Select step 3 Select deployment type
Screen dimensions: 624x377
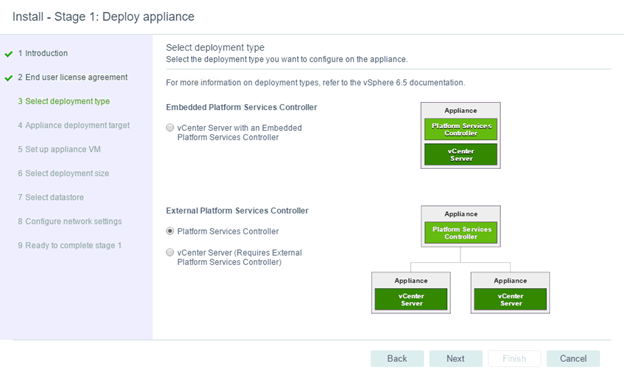64,101
